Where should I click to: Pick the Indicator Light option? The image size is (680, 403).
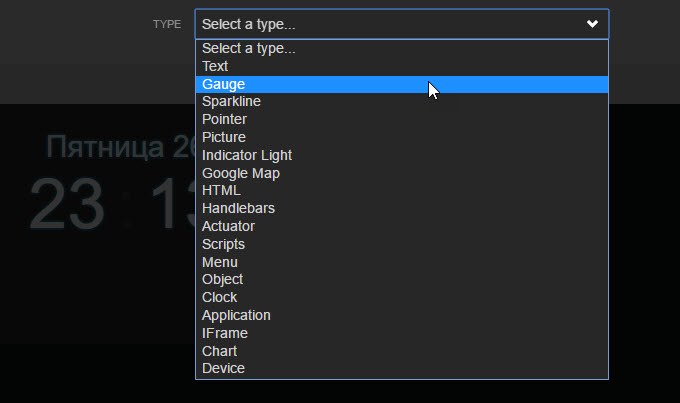tap(246, 155)
